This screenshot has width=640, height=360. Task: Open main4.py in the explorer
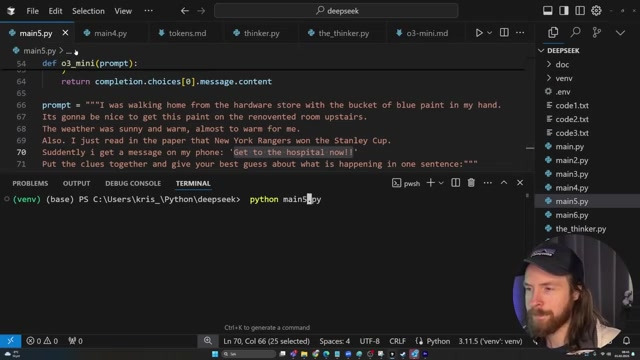tap(571, 188)
